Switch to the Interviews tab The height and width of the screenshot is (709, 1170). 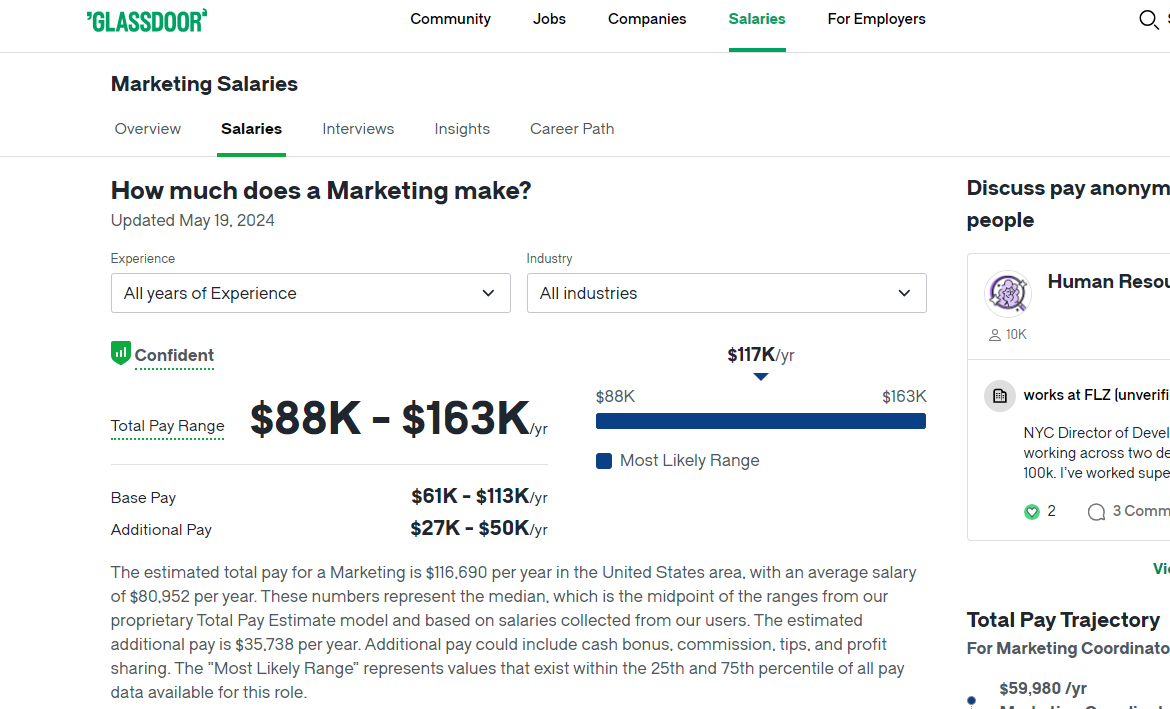point(358,128)
